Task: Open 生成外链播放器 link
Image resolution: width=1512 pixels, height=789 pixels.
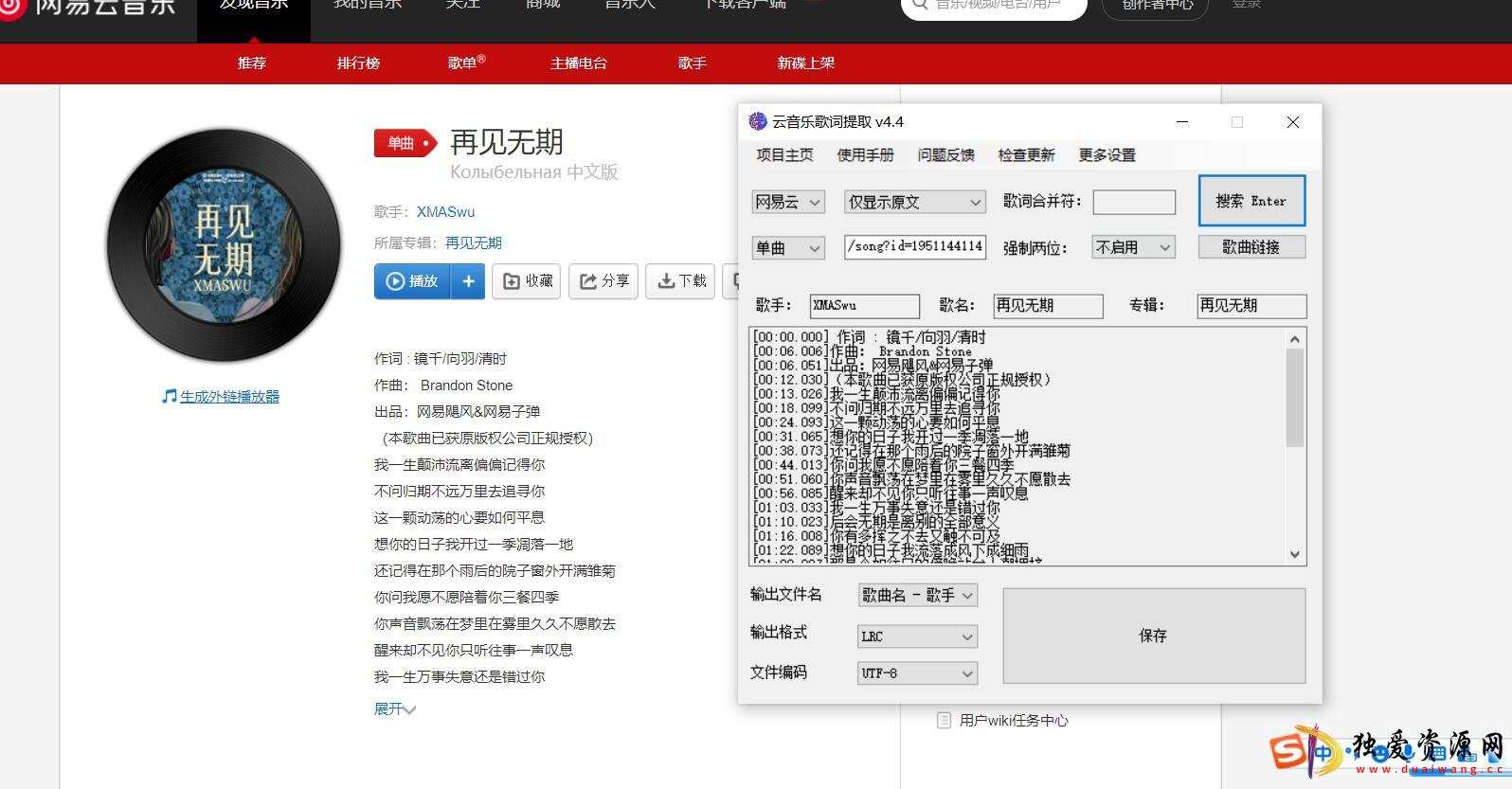Action: [x=229, y=397]
